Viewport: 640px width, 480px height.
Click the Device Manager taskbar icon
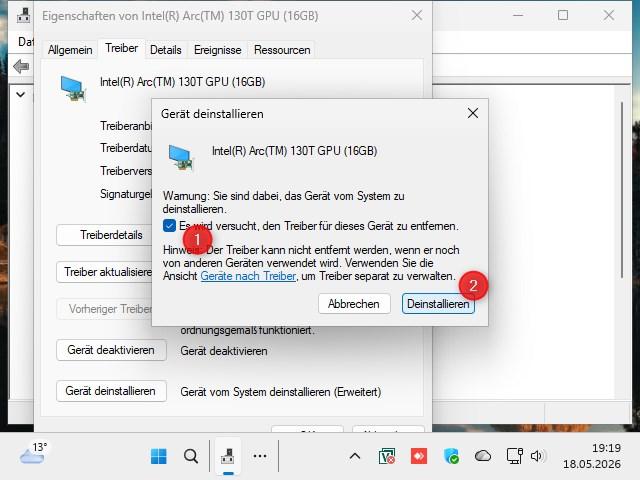(x=228, y=456)
